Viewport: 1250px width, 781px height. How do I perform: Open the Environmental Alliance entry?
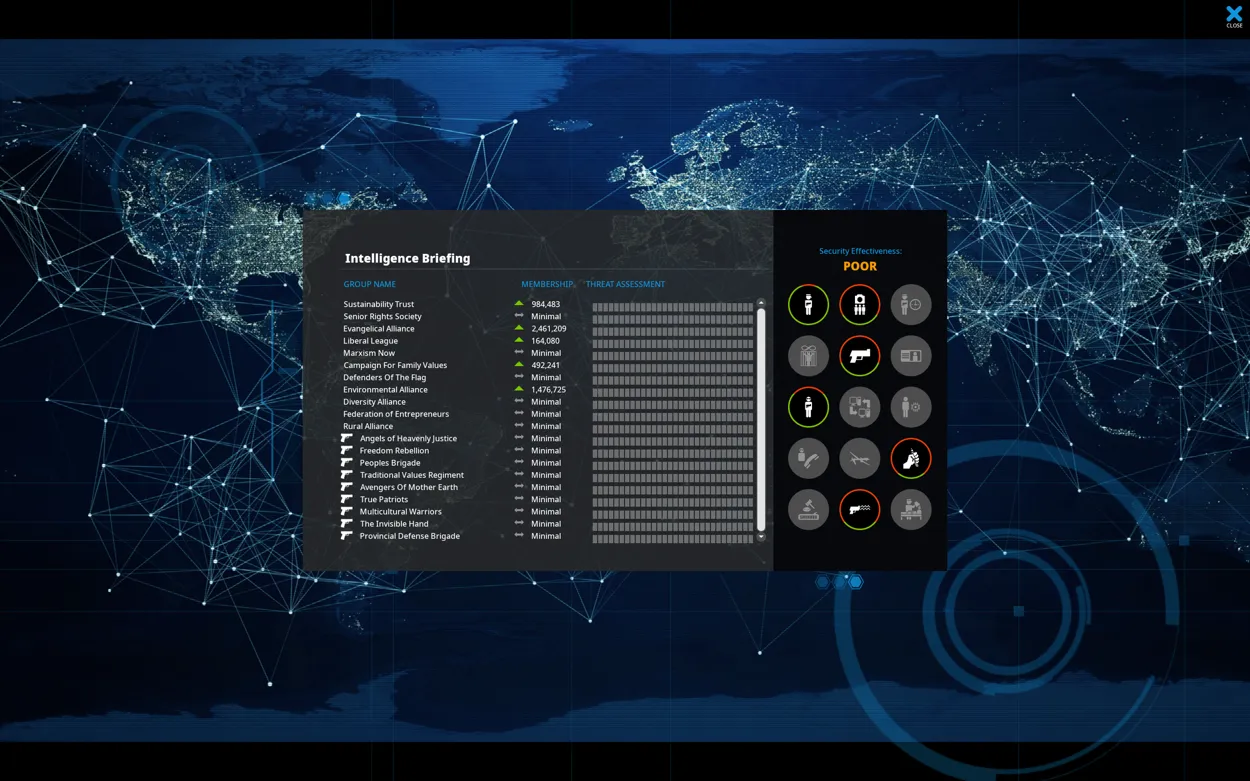(385, 390)
